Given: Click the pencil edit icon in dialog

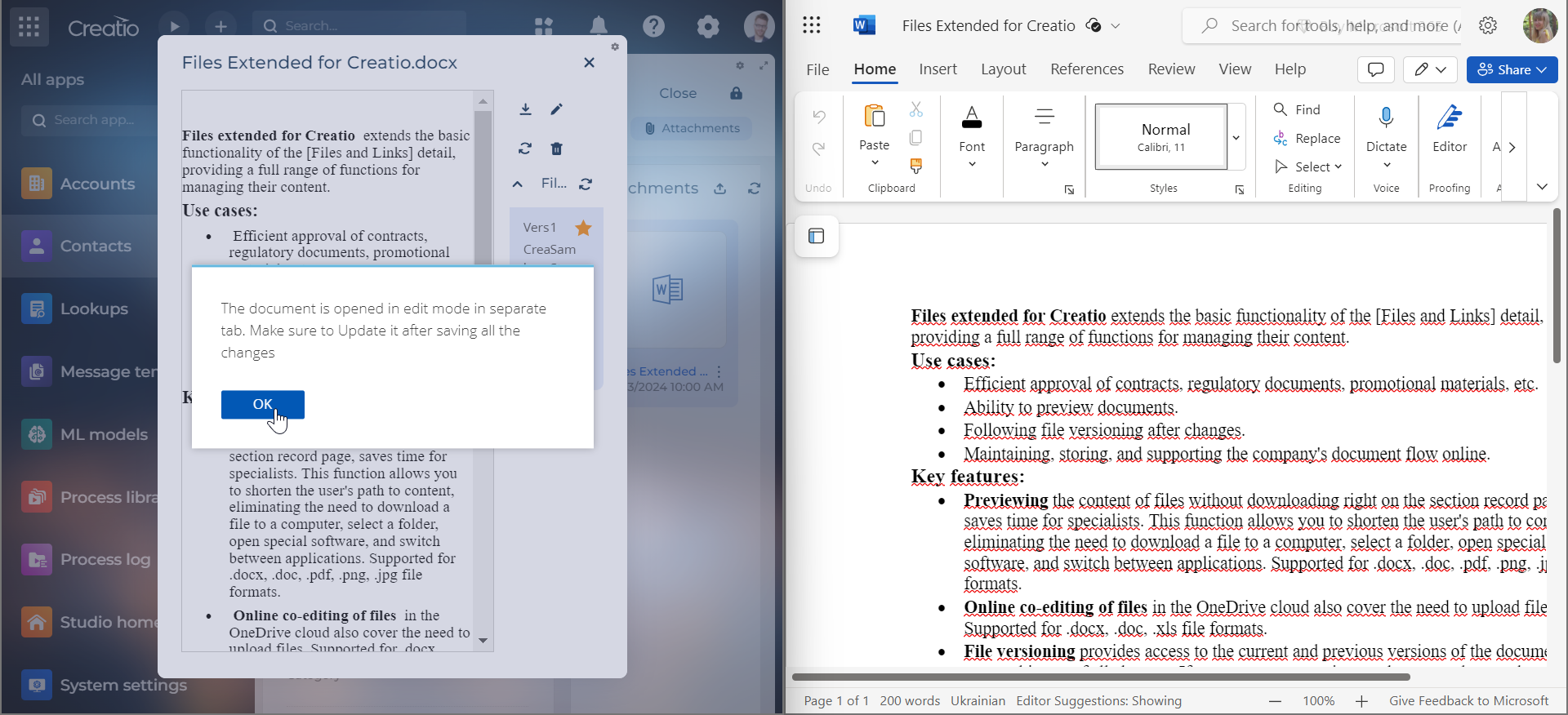Looking at the screenshot, I should (x=557, y=109).
